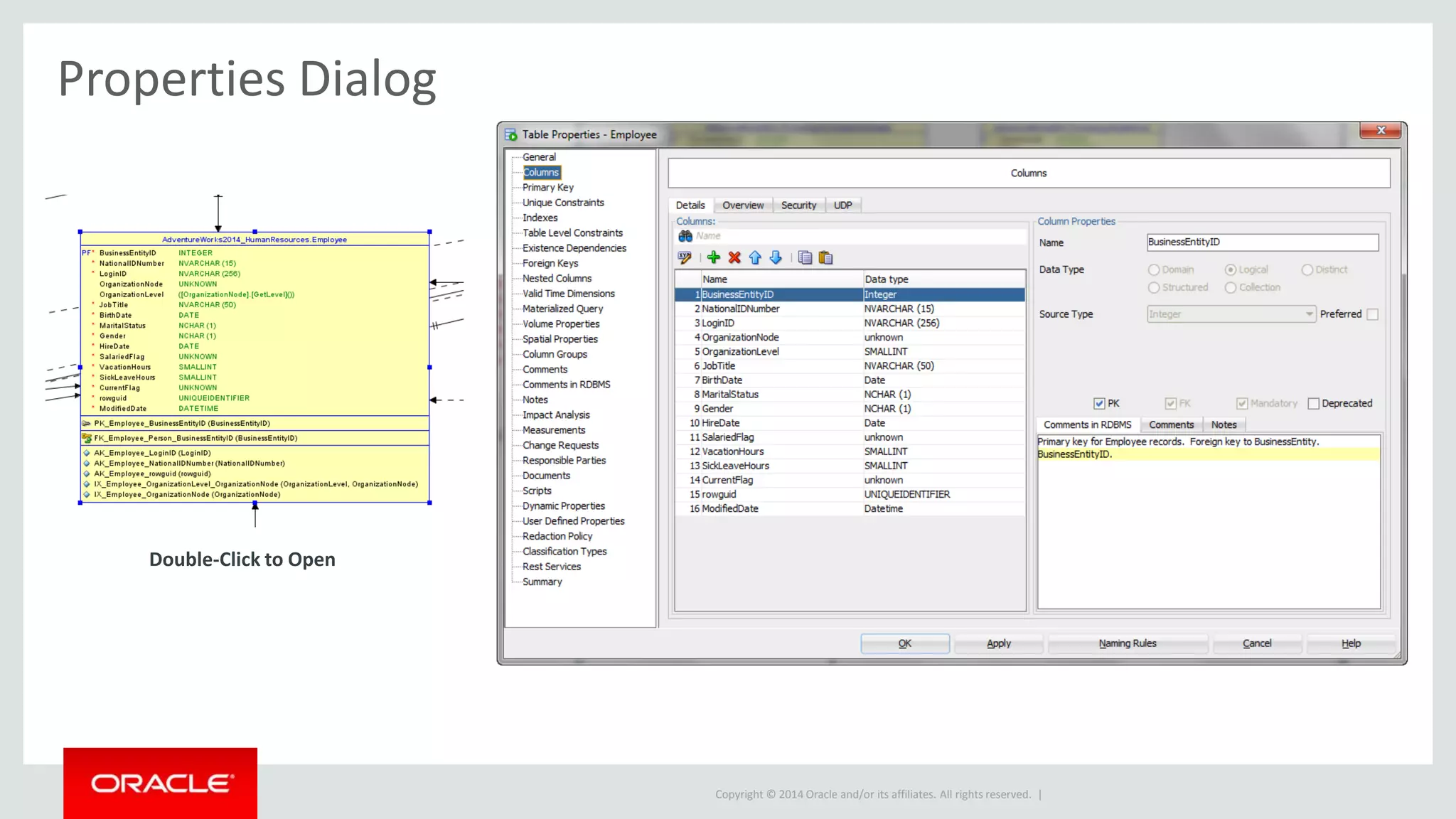
Task: Click the Columns search Name field
Action: tap(860, 236)
